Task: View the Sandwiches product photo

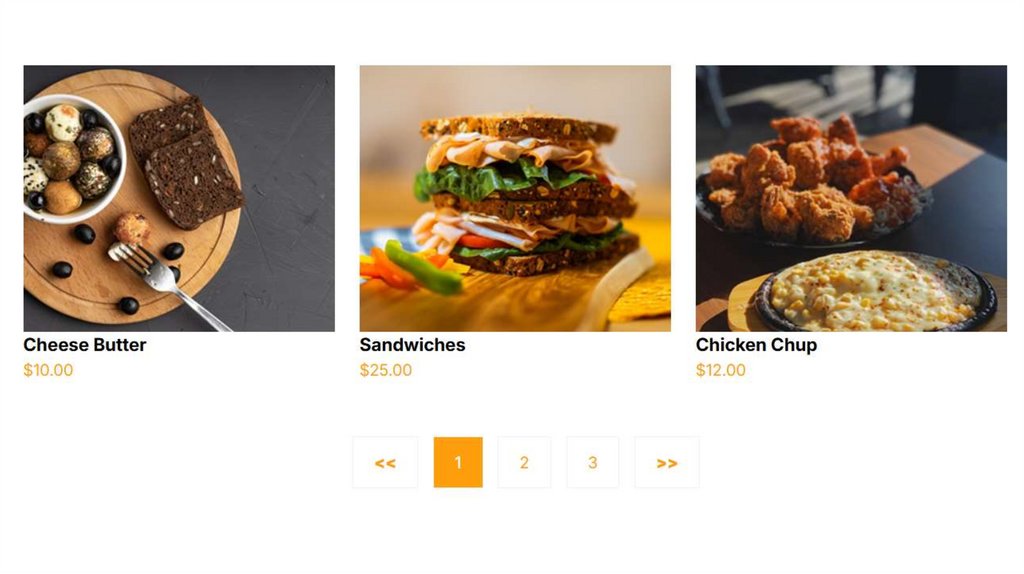Action: pyautogui.click(x=515, y=198)
